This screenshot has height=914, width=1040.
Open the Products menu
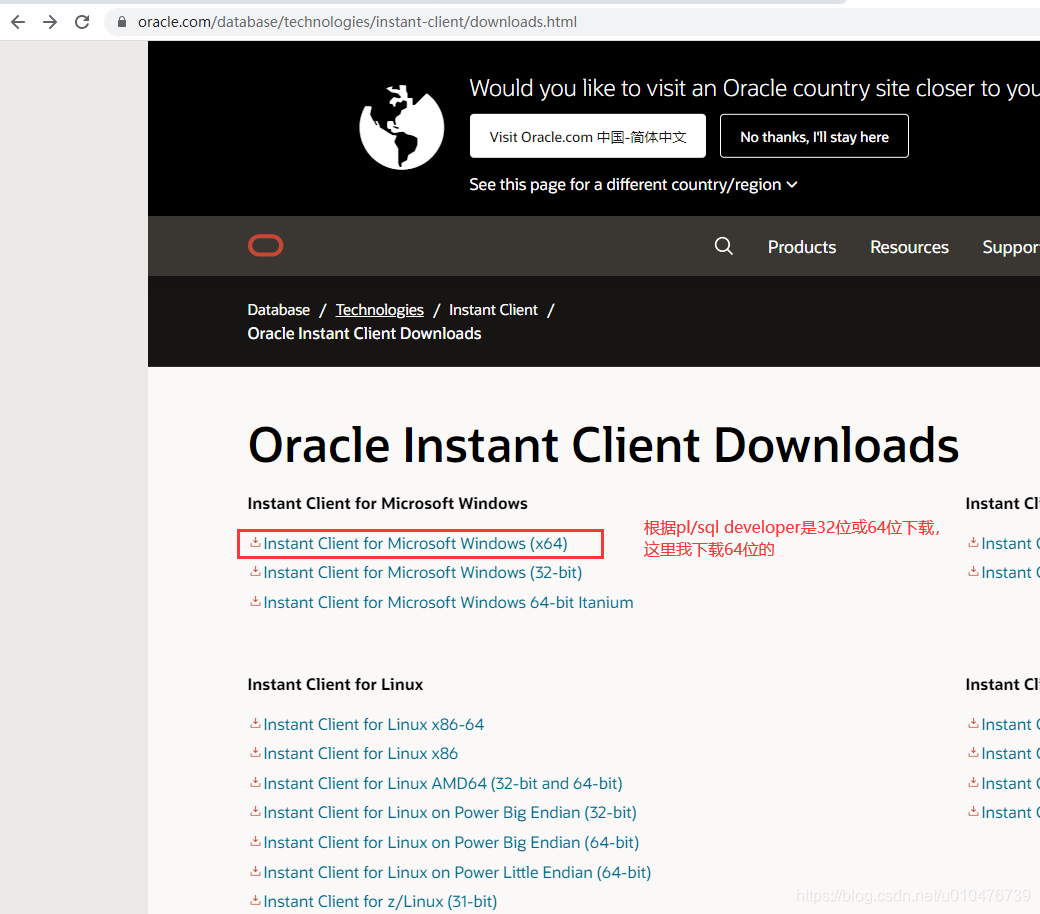coord(801,247)
